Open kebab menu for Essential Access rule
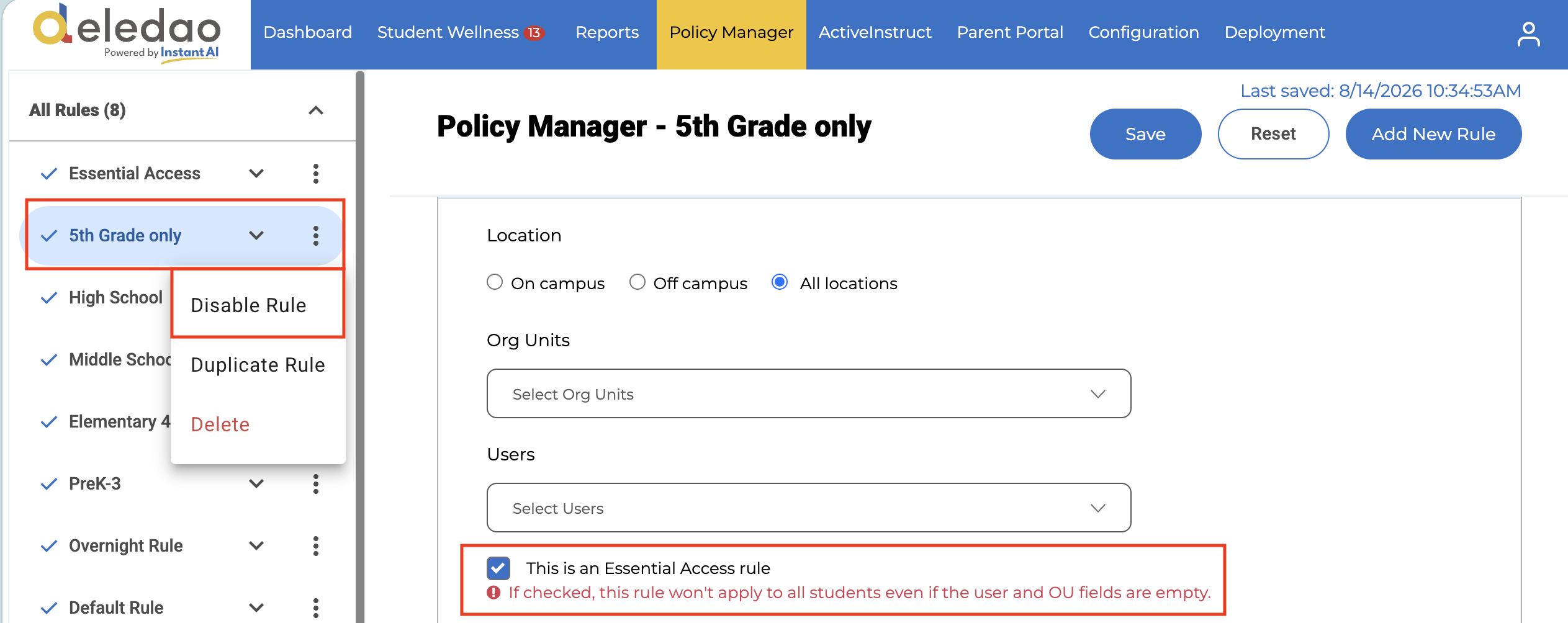This screenshot has width=1568, height=623. [316, 174]
